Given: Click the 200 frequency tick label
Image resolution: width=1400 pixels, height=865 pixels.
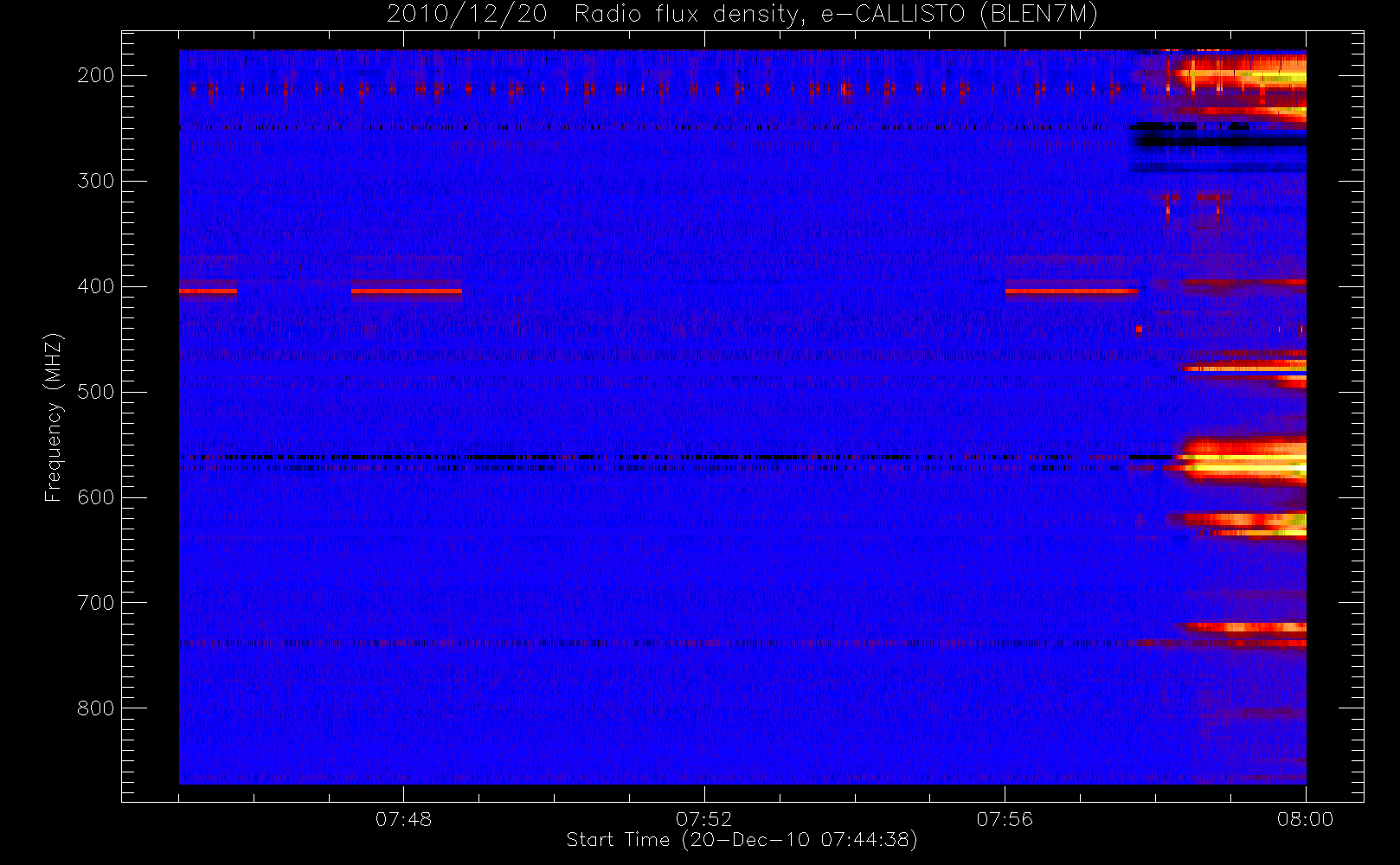Looking at the screenshot, I should 95,75.
